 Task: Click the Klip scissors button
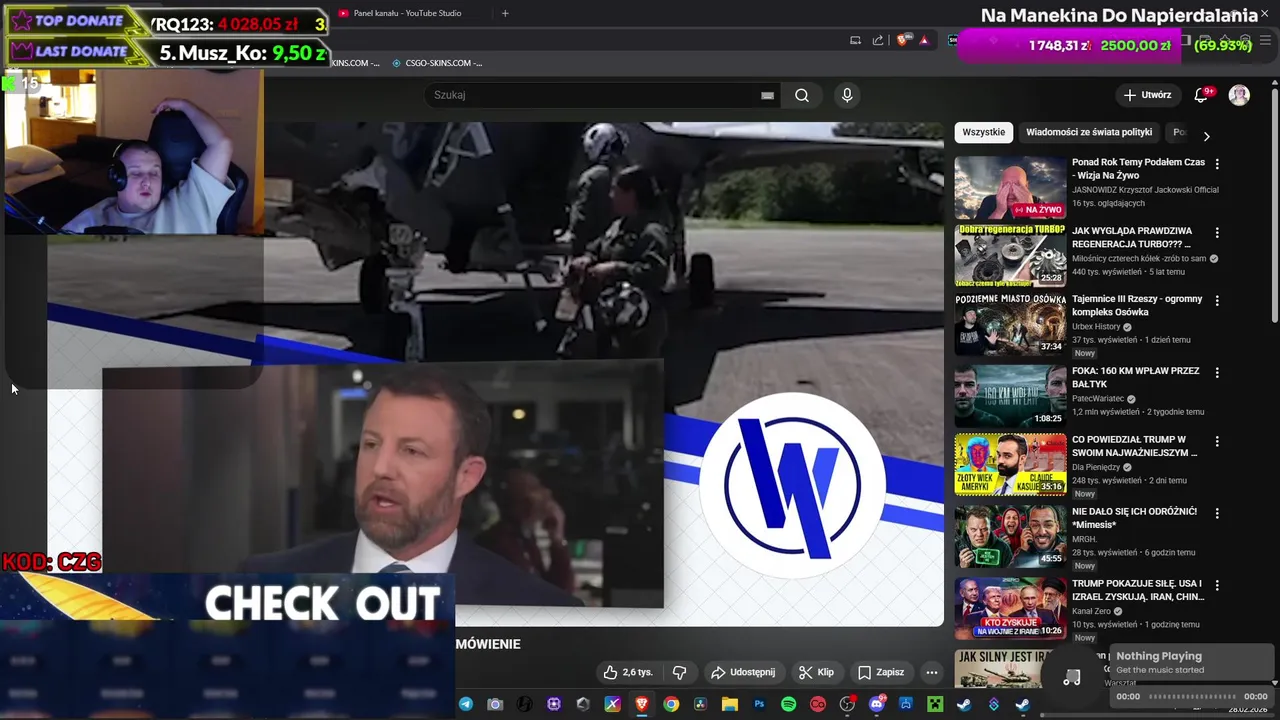[x=816, y=672]
